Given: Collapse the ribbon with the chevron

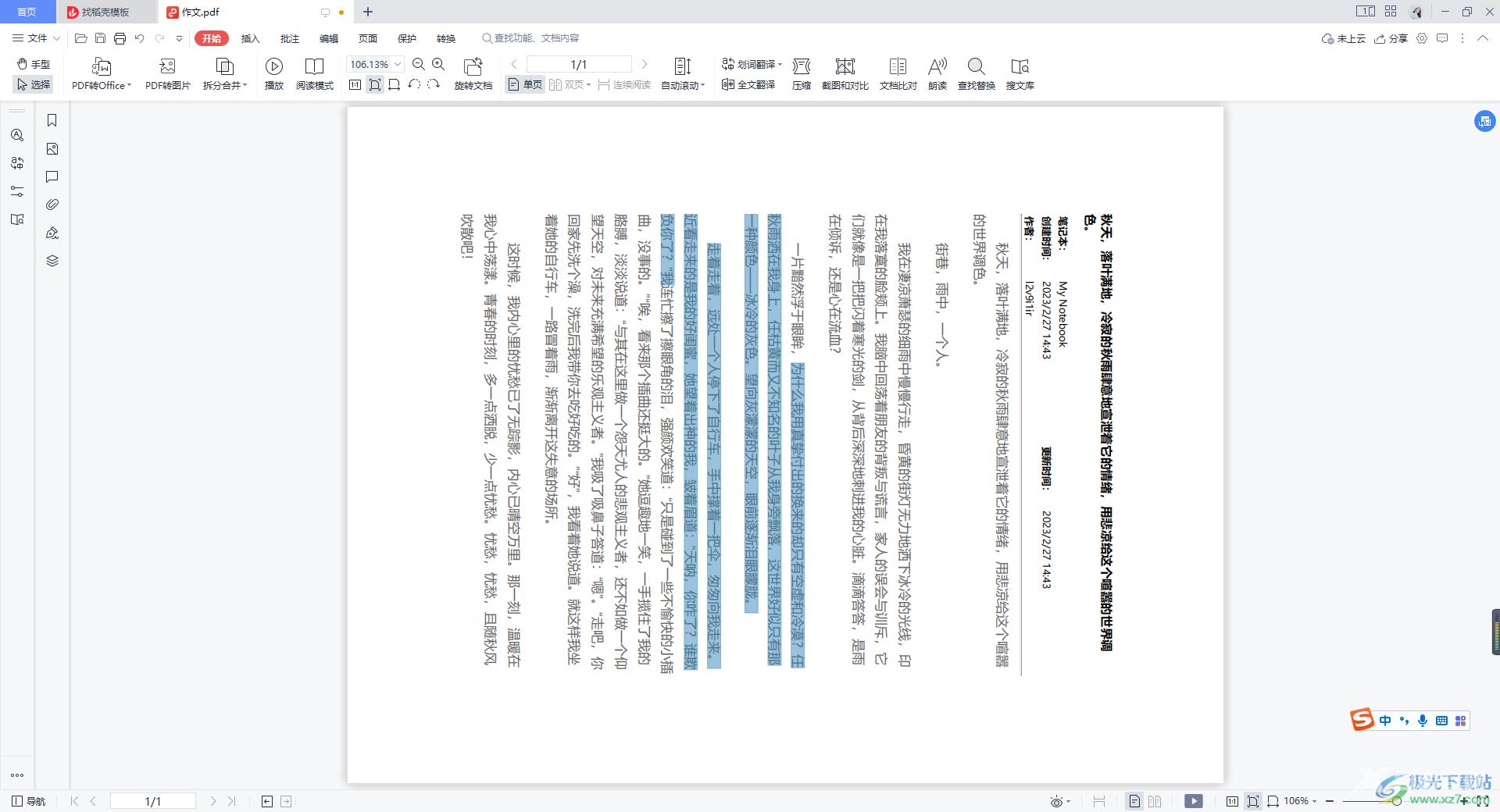Looking at the screenshot, I should (x=1483, y=38).
